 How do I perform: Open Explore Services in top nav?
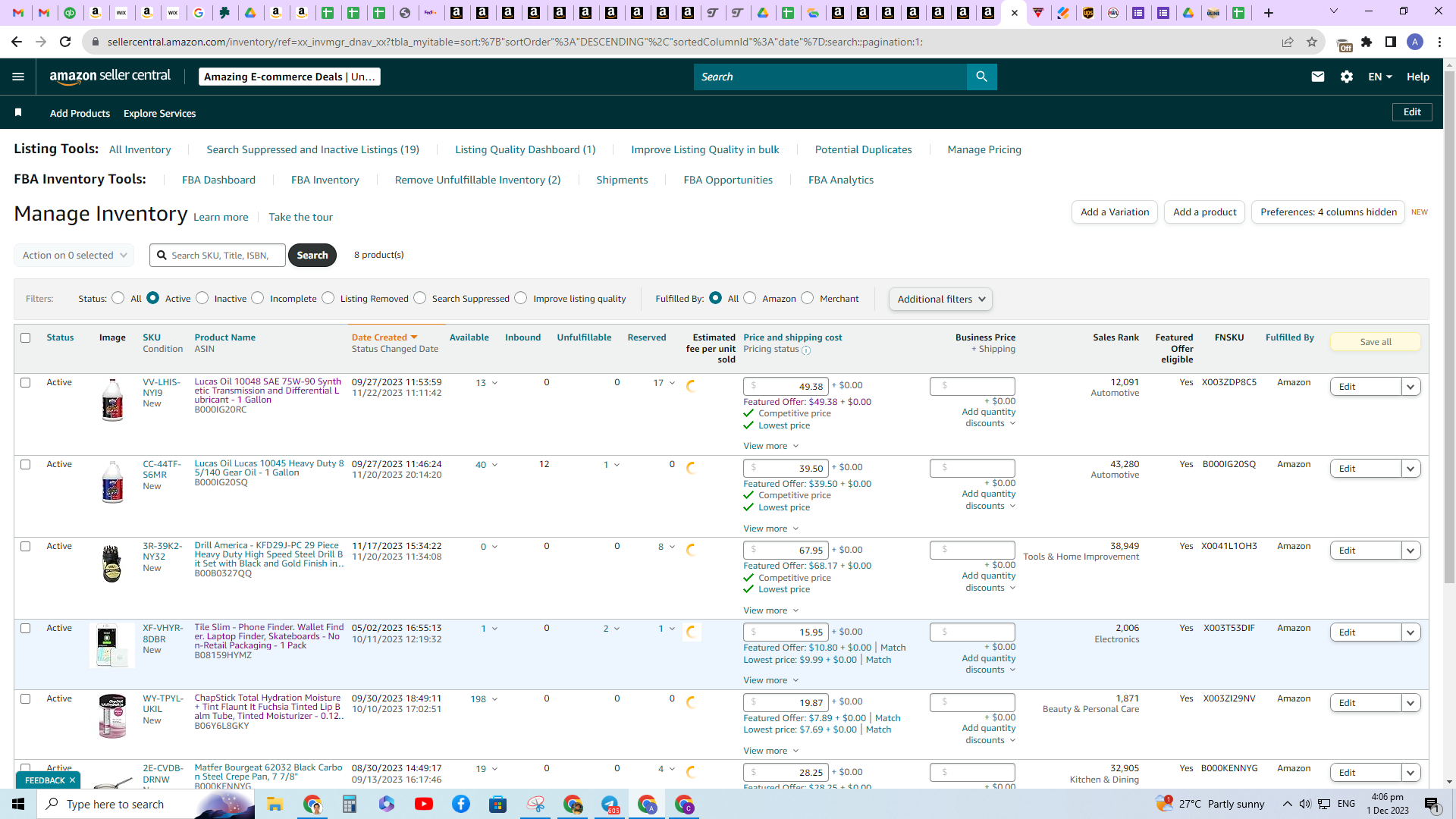(159, 113)
